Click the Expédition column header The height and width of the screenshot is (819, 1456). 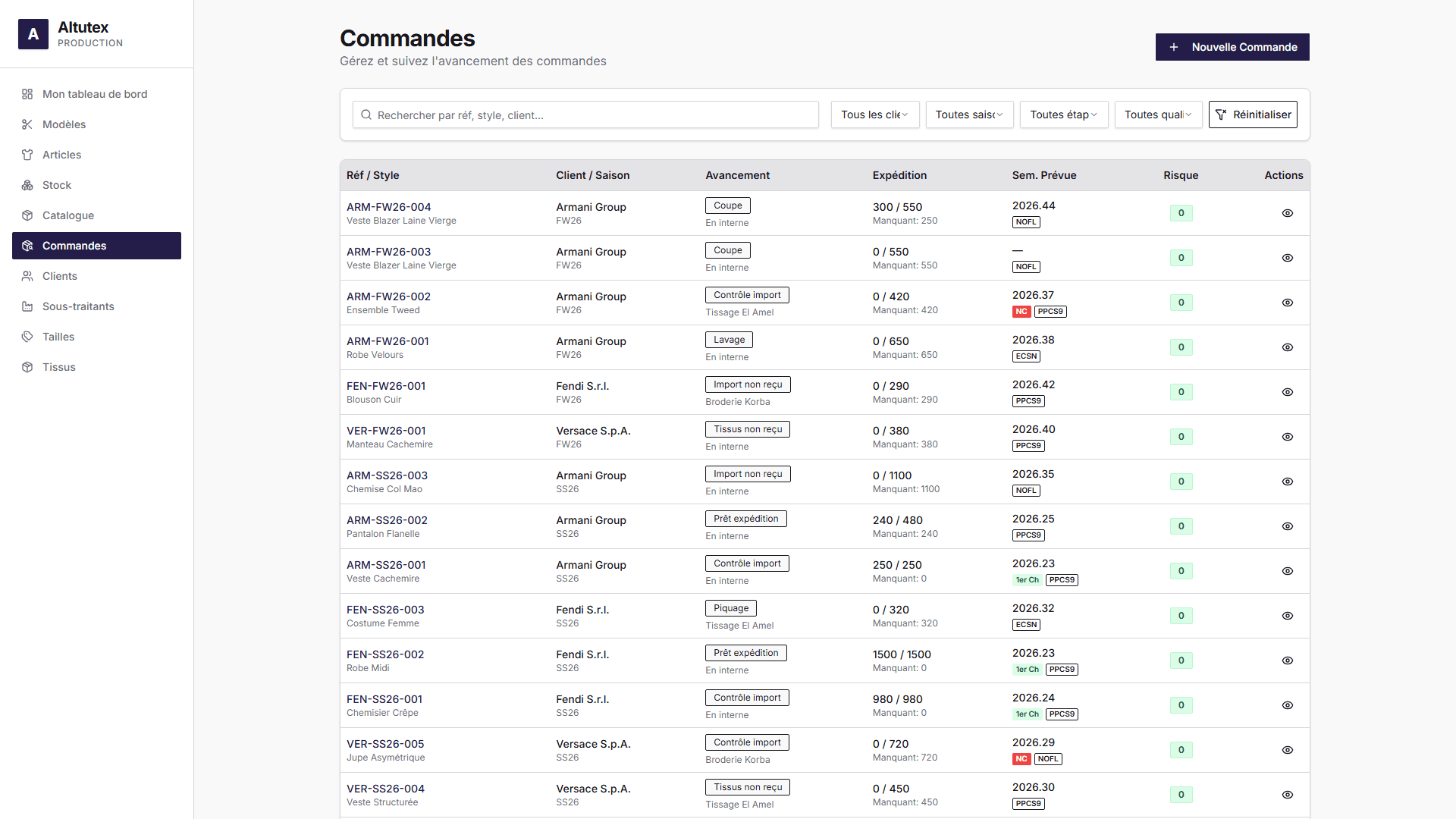coord(899,175)
